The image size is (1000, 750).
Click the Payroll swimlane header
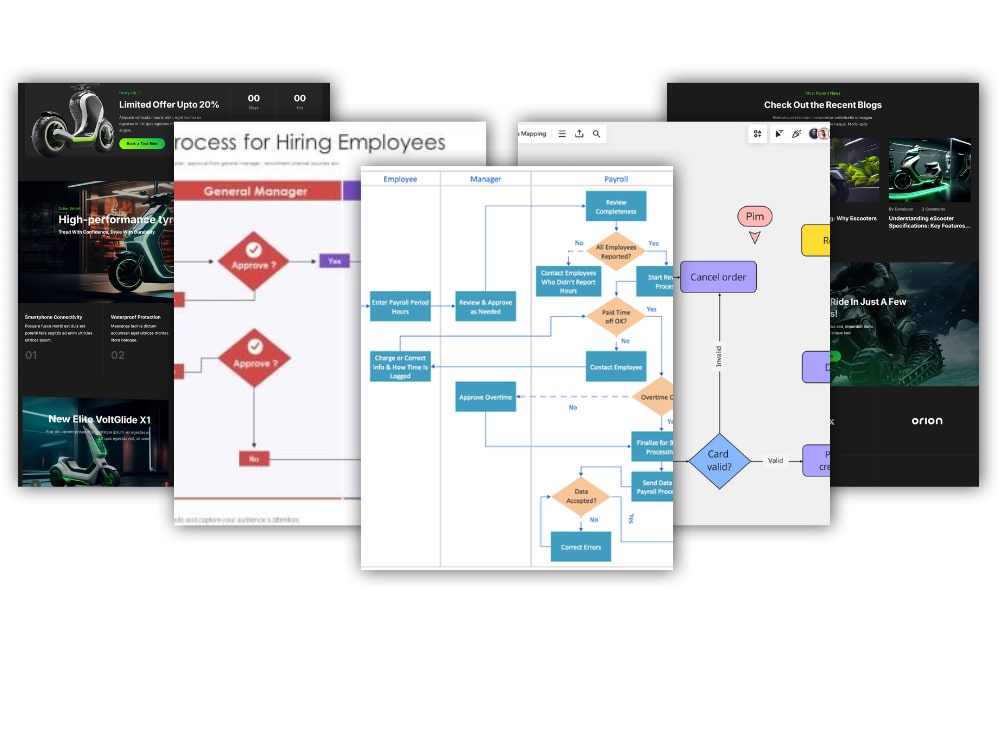[x=616, y=179]
